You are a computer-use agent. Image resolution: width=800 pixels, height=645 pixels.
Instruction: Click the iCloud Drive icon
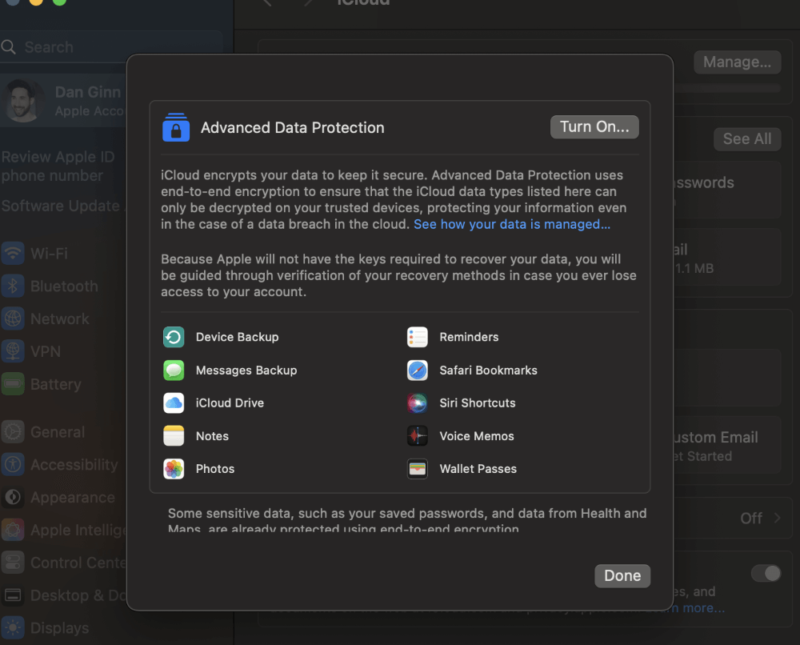point(173,403)
